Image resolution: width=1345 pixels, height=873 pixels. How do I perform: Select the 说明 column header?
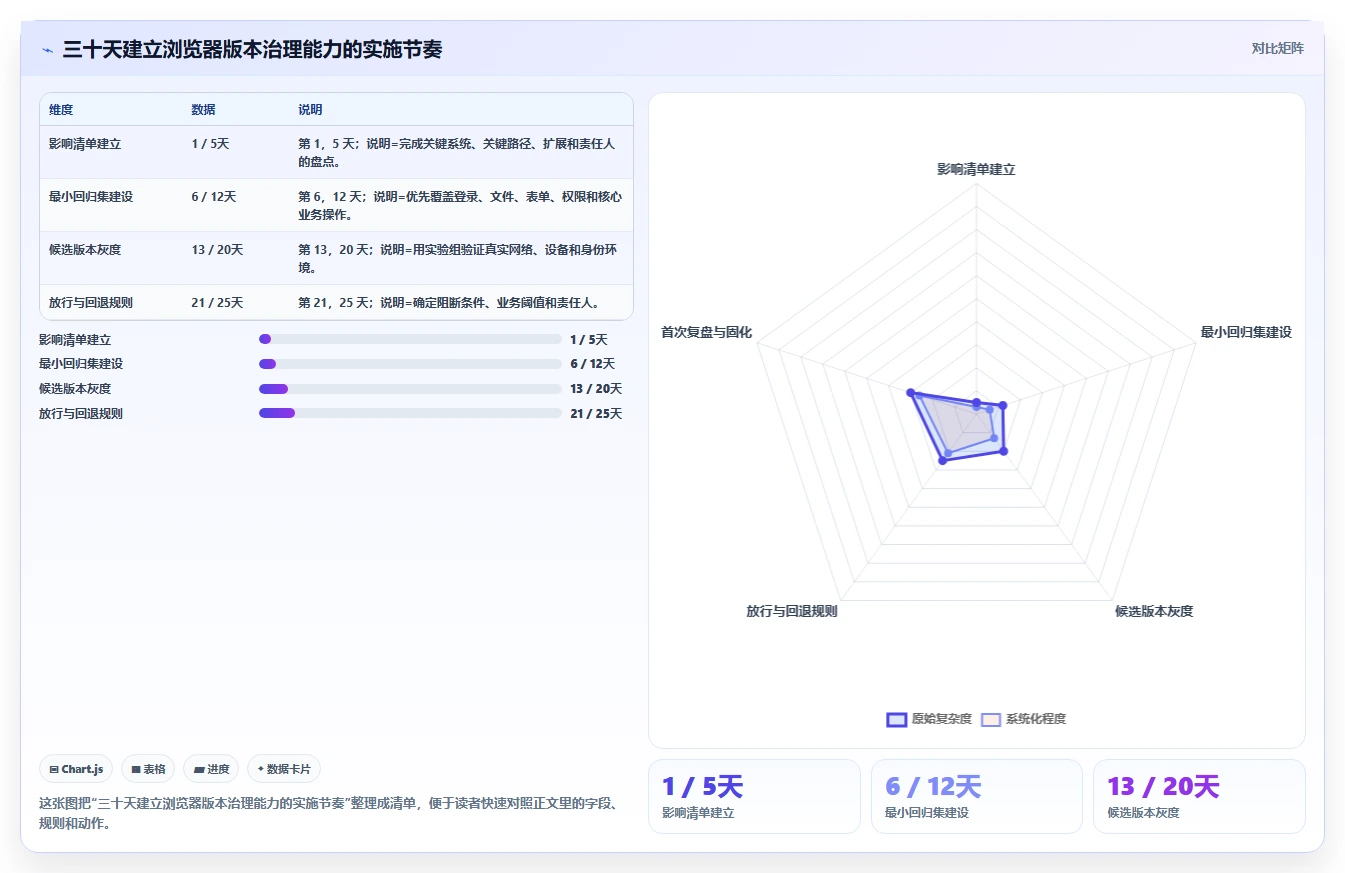pos(310,110)
